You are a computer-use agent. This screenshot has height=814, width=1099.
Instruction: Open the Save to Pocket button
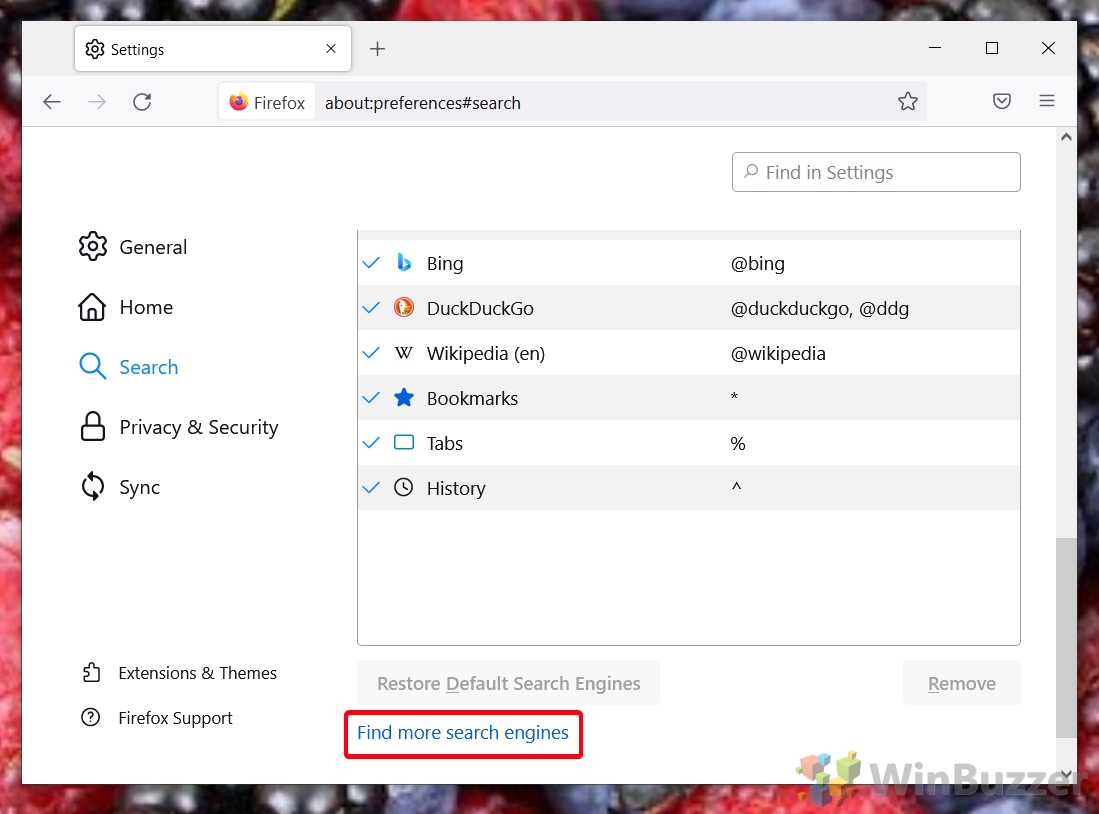click(x=1002, y=101)
